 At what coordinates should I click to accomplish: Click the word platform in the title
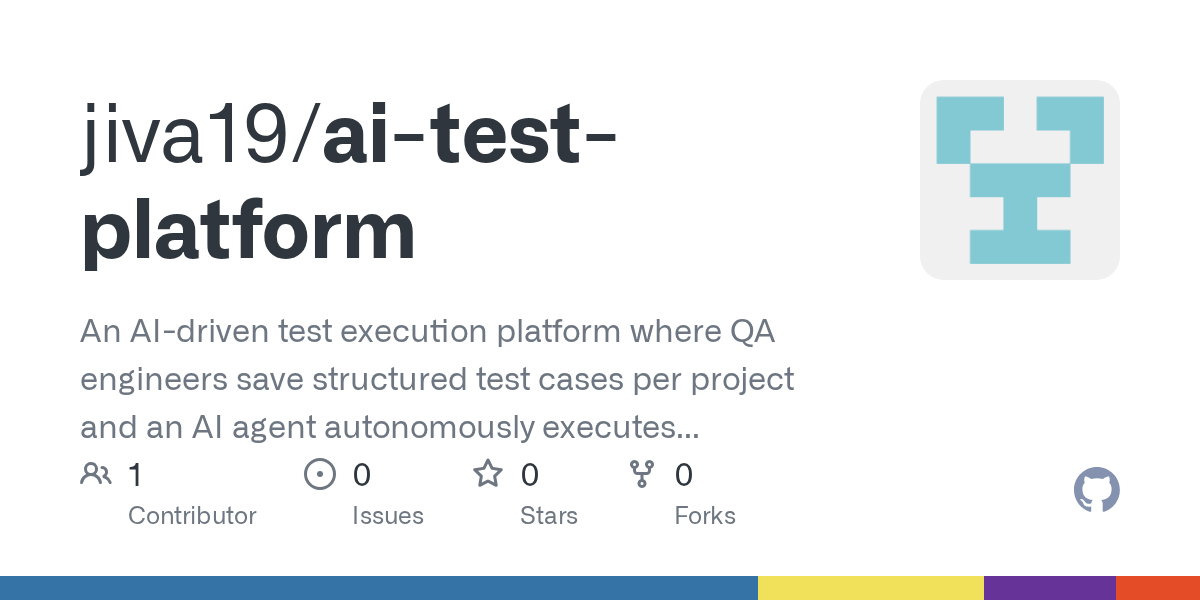248,232
